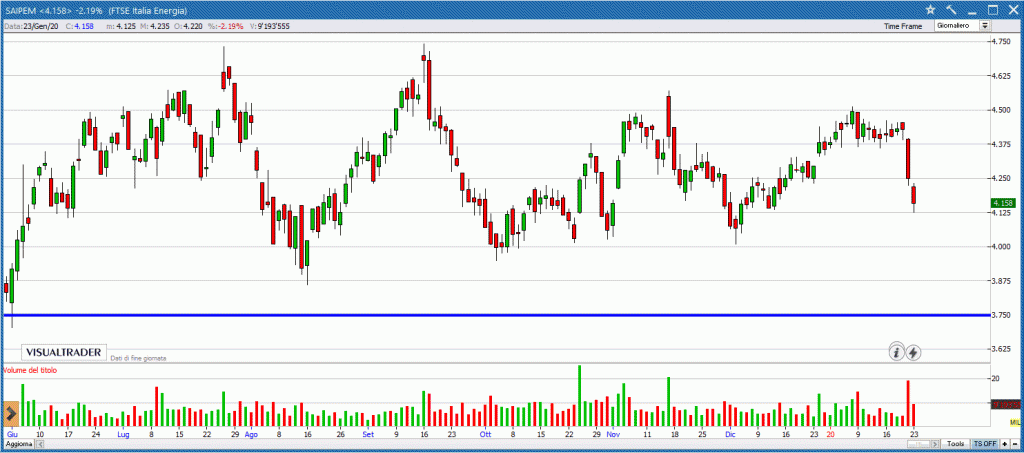Zoom out with the minus button
The height and width of the screenshot is (453, 1024).
pyautogui.click(x=1015, y=444)
